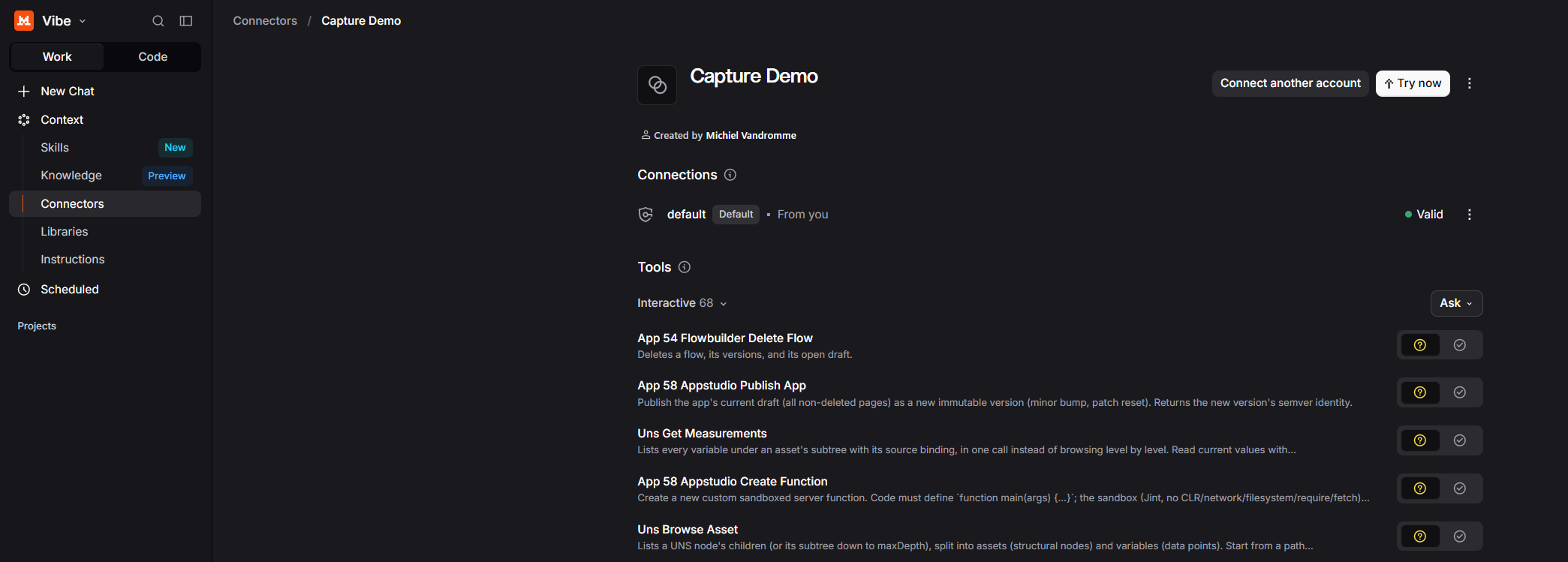
Task: Click the App 54 Flowbuilder Delete Flow title
Action: click(x=725, y=338)
